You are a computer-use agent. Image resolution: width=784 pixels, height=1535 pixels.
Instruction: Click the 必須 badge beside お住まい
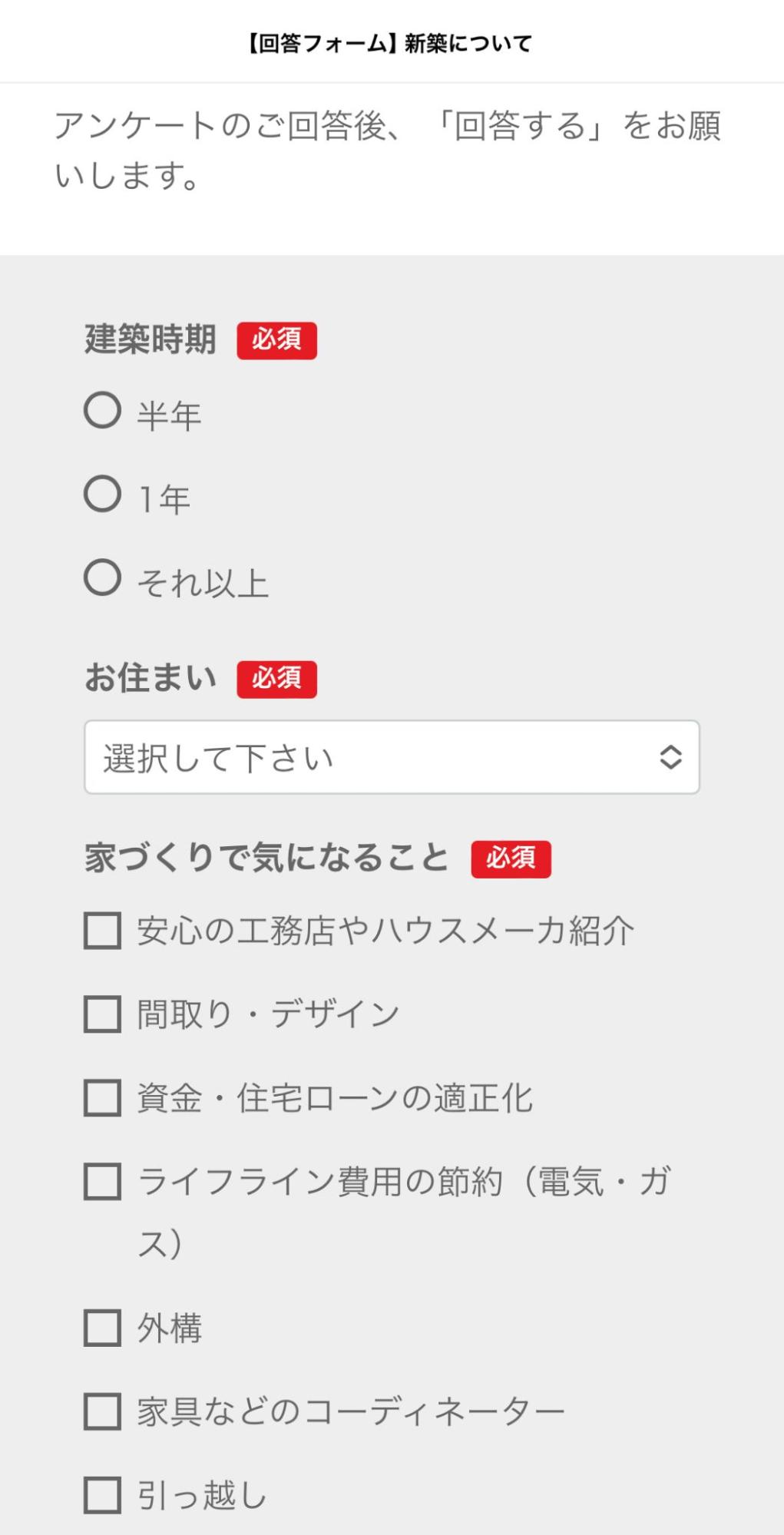pos(276,679)
